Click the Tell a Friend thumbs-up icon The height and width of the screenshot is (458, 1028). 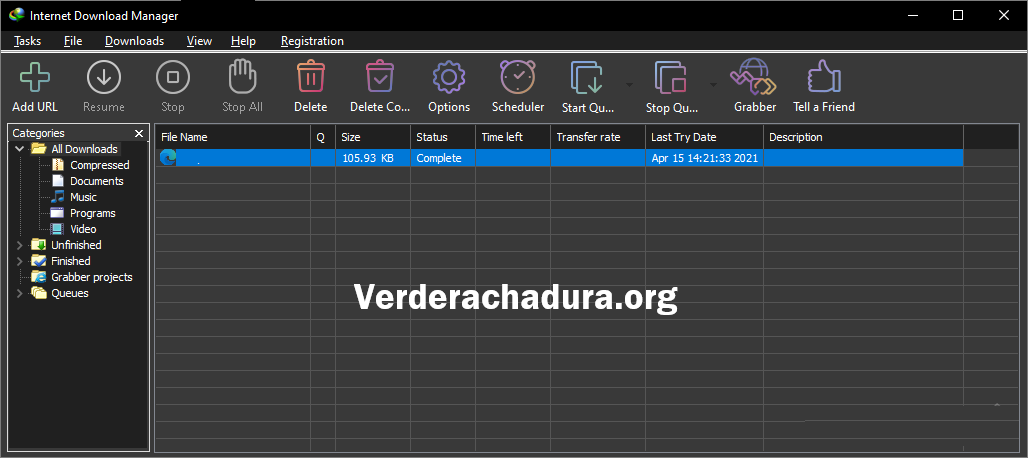tap(824, 77)
